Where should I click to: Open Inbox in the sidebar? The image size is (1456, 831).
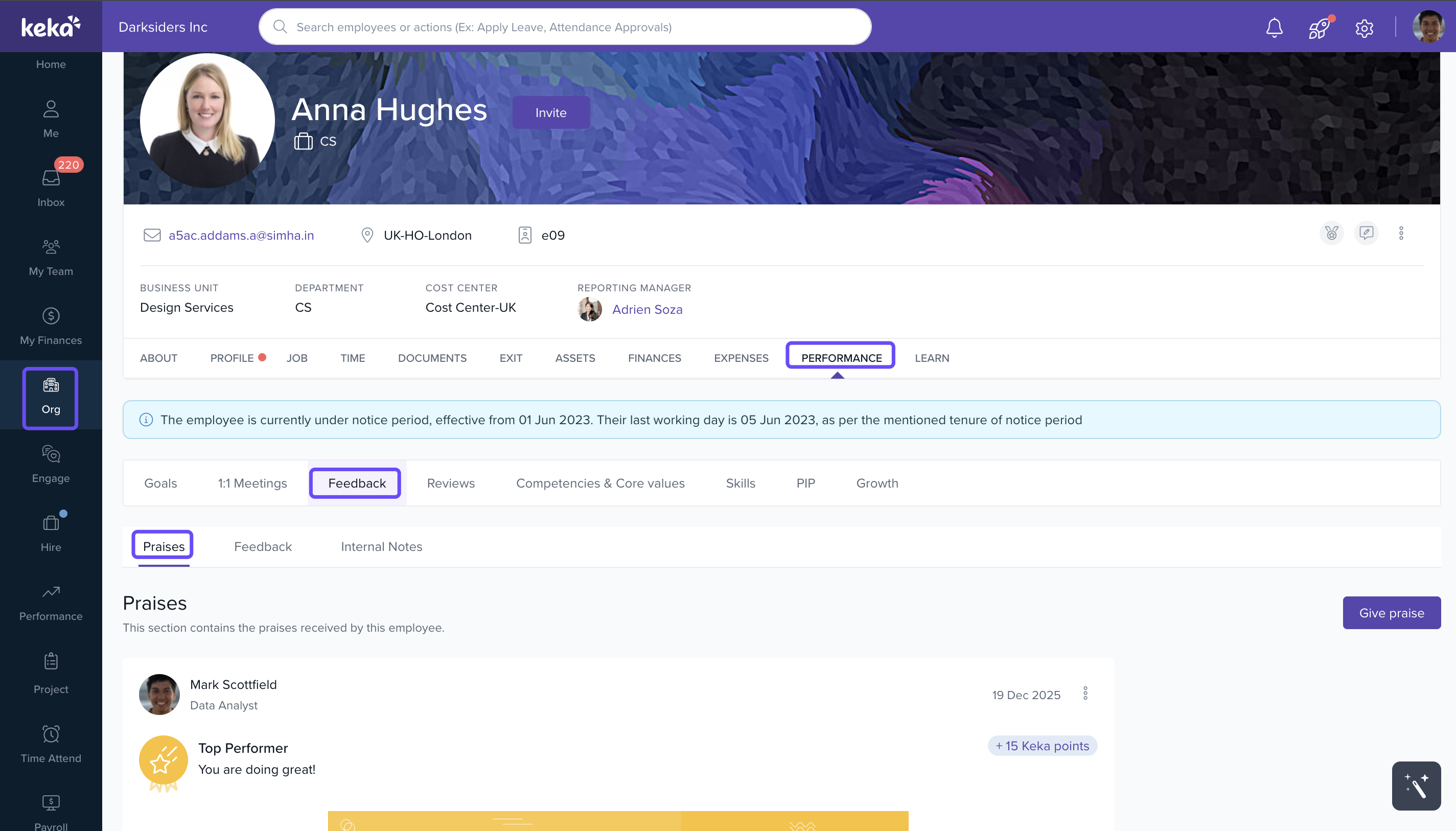click(51, 187)
